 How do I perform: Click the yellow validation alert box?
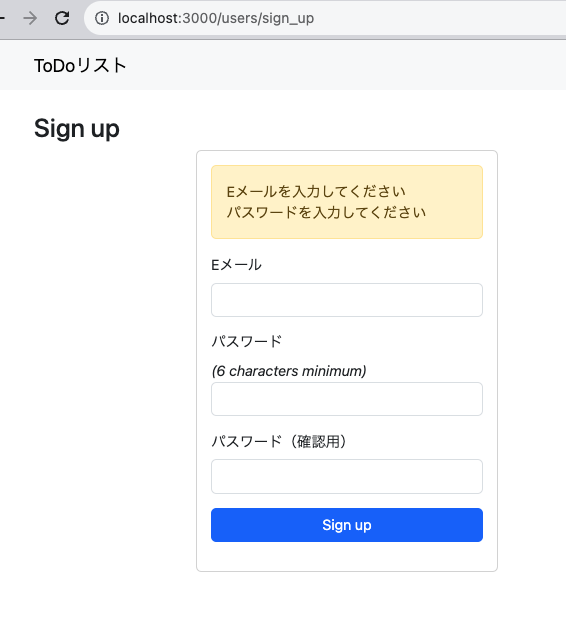tap(347, 202)
